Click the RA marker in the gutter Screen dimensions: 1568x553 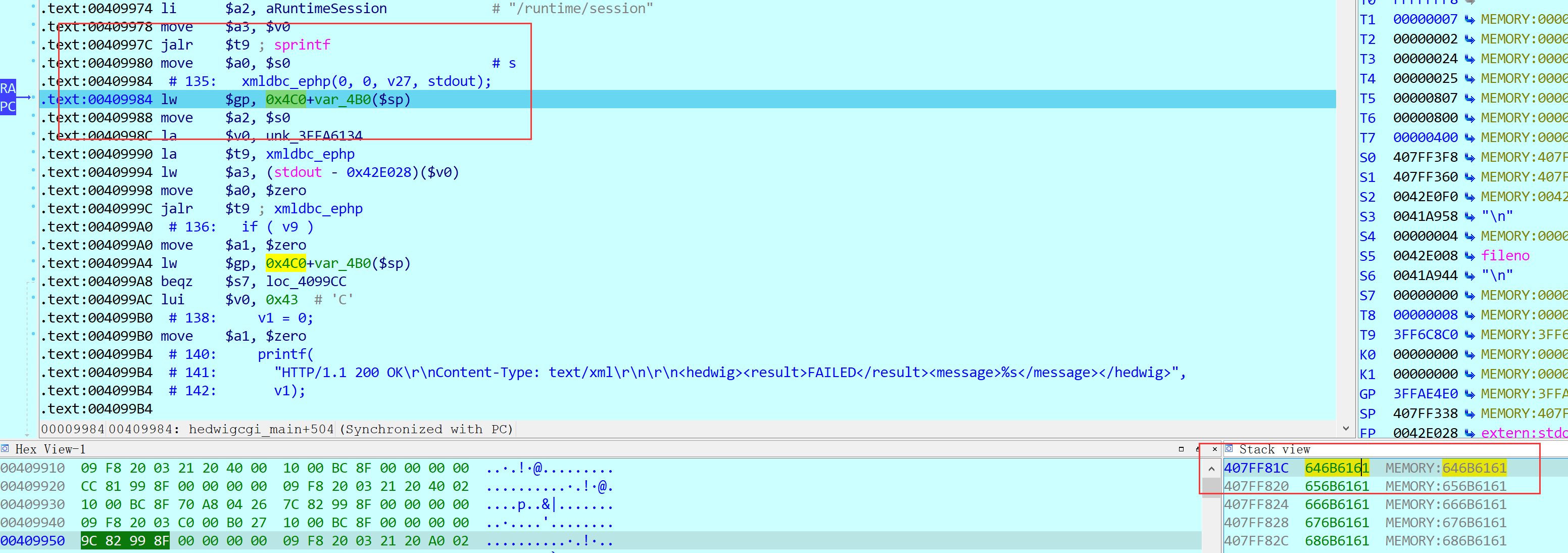coord(7,88)
